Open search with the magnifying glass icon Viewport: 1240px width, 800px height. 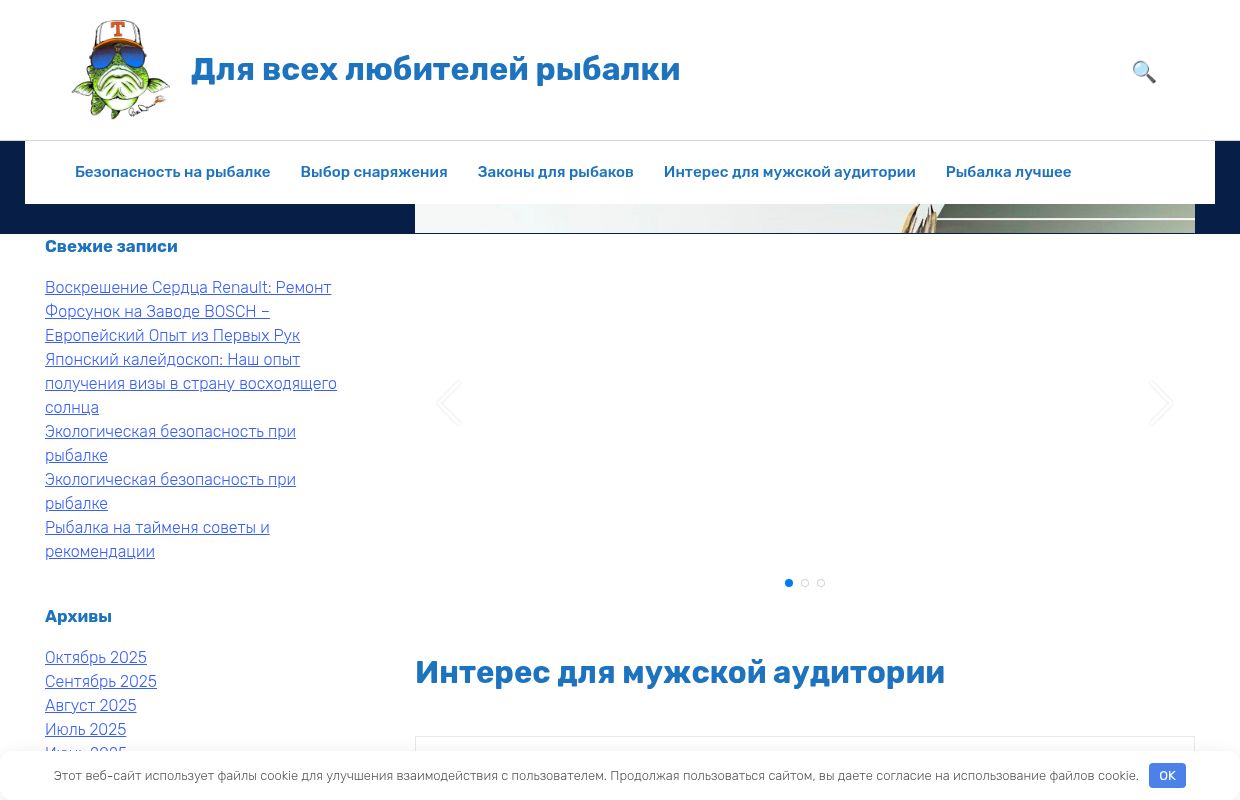(x=1144, y=72)
